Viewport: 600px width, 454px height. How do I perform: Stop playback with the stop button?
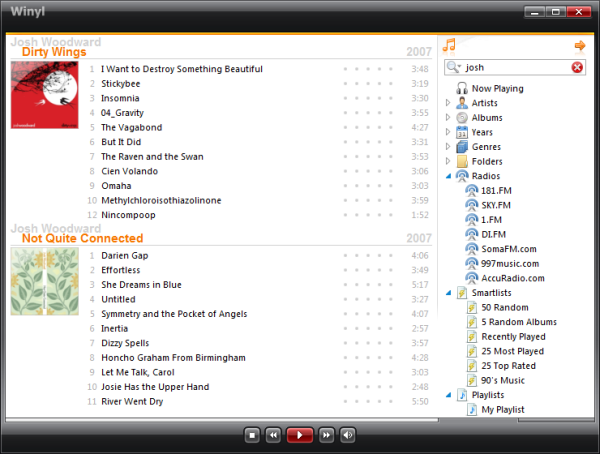coord(252,435)
